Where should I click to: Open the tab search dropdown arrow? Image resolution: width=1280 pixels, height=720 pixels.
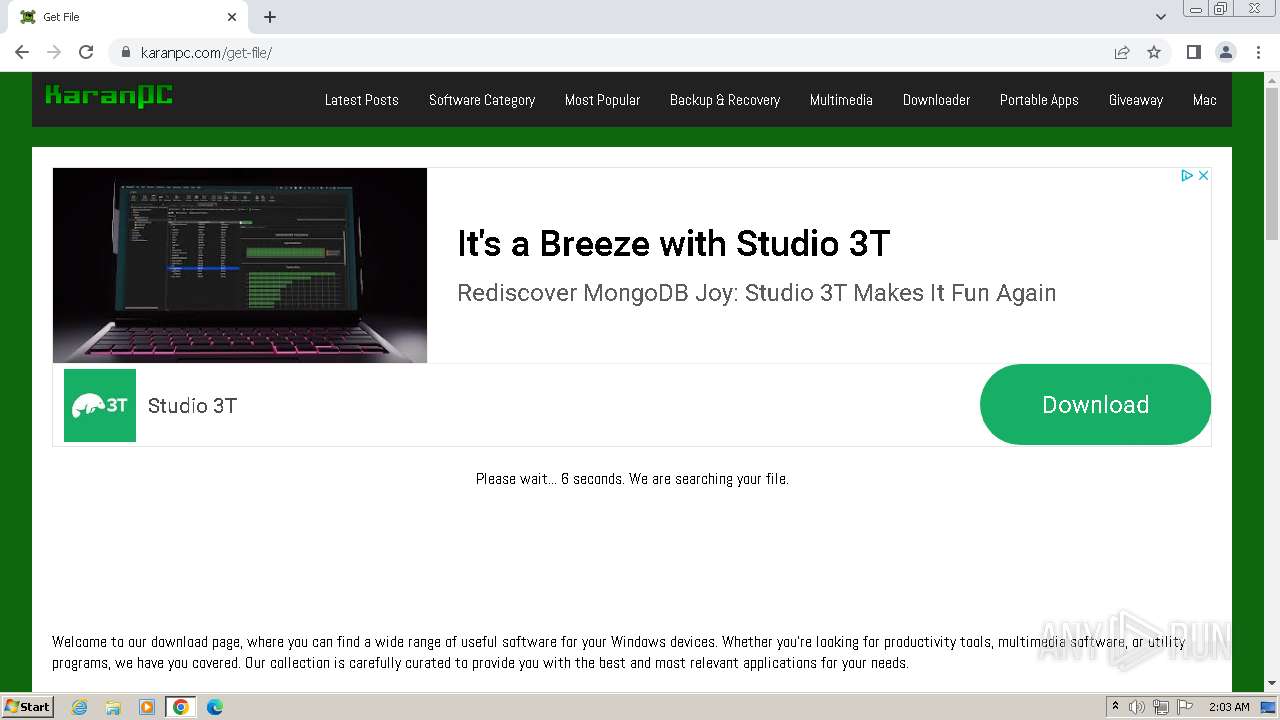(1161, 17)
